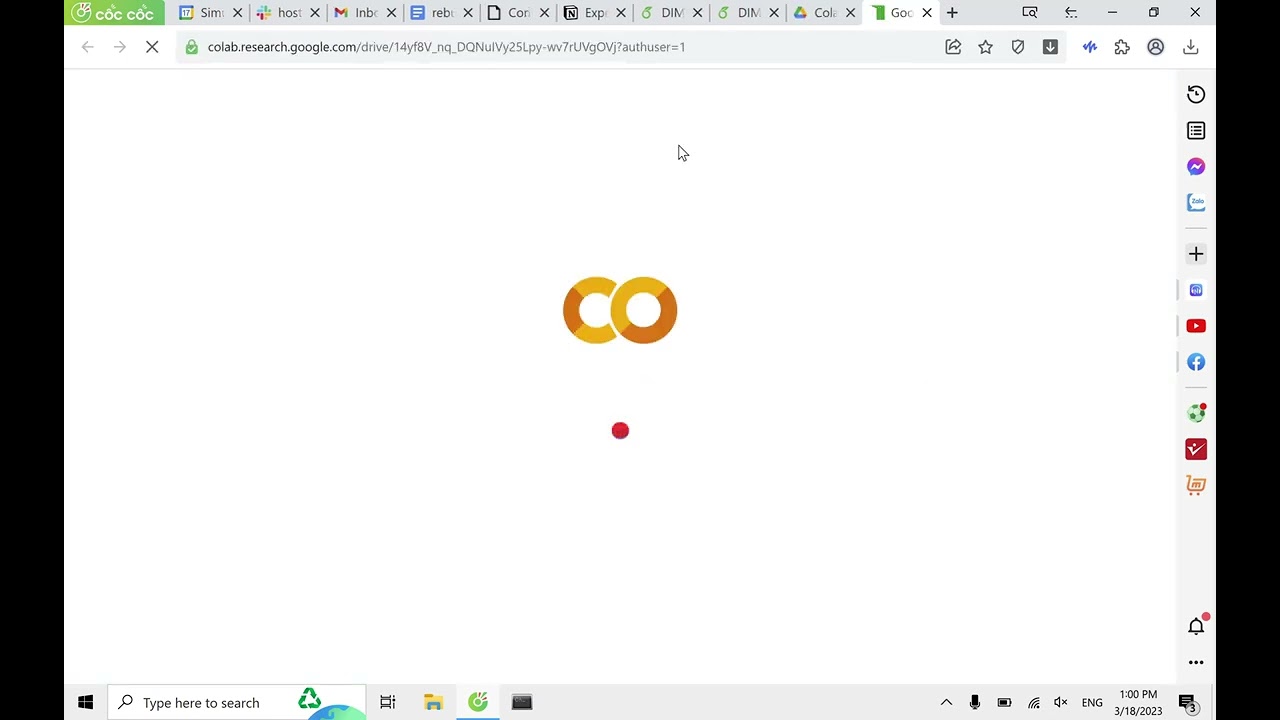Go back to the previous page

point(88,47)
